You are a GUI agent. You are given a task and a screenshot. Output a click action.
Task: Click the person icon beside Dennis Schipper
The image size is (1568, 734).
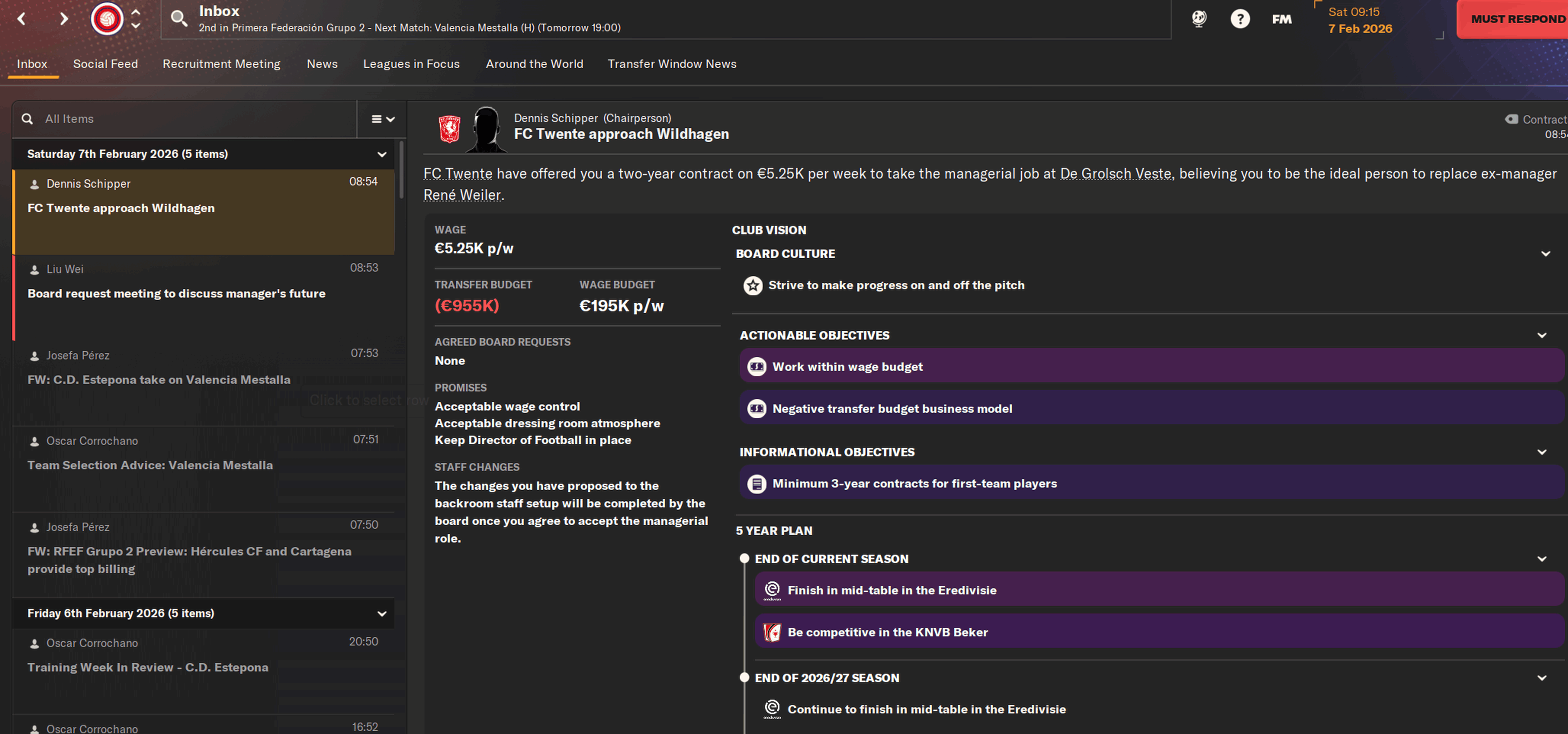pos(35,184)
